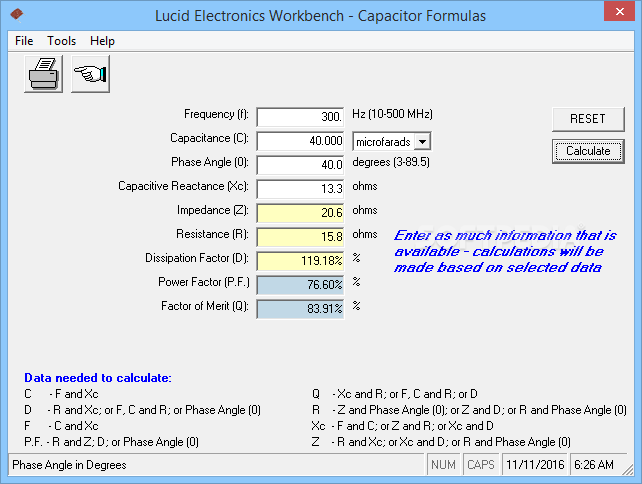The height and width of the screenshot is (484, 642).
Task: Click the printer icon to print
Action: 43,74
